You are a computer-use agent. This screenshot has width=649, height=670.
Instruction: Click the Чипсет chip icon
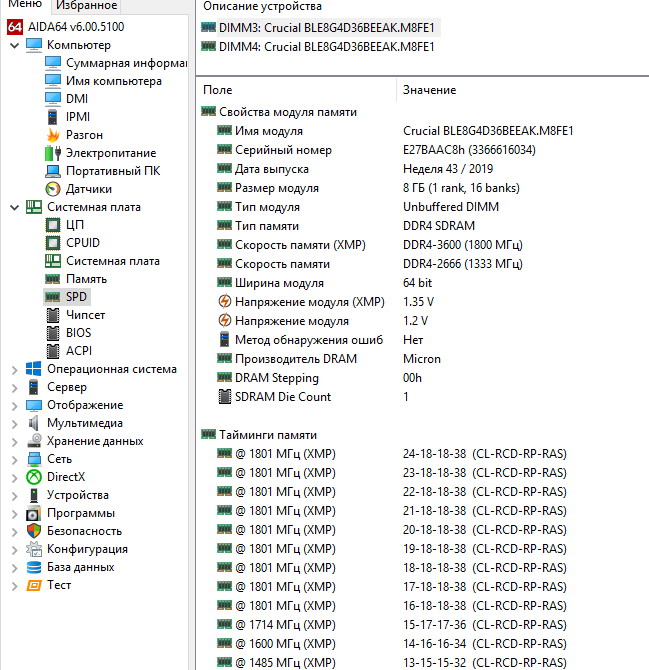point(53,315)
